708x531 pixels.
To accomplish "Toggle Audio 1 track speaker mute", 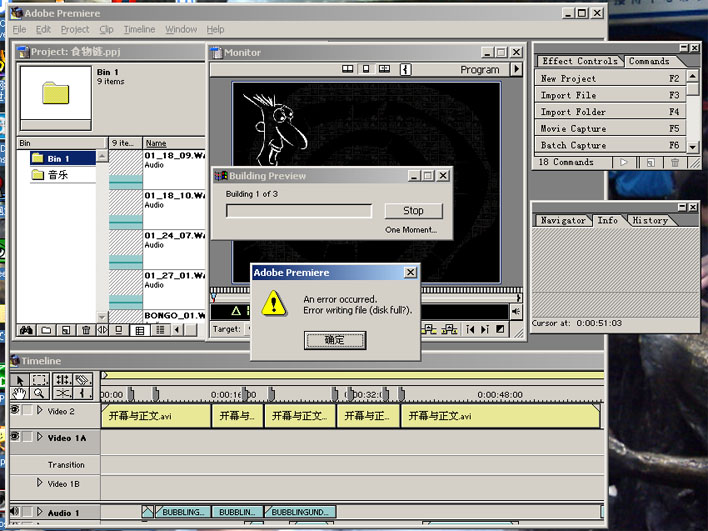I will pos(15,512).
